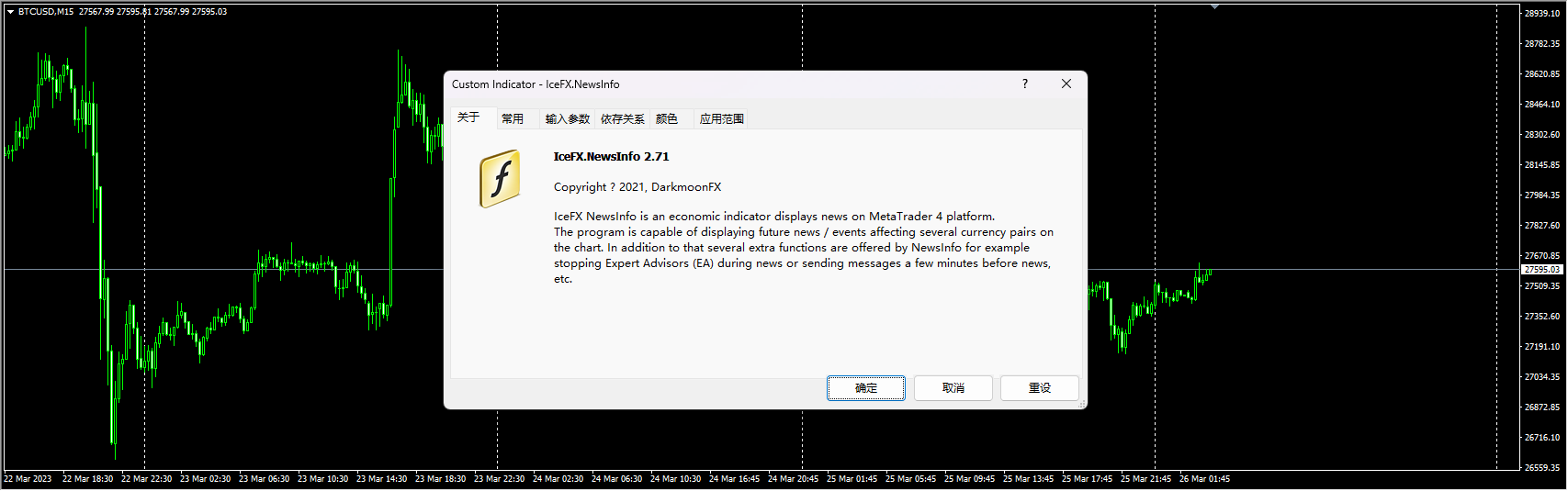Click price scale value 28145.85
The width and height of the screenshot is (1568, 491).
[x=1542, y=165]
